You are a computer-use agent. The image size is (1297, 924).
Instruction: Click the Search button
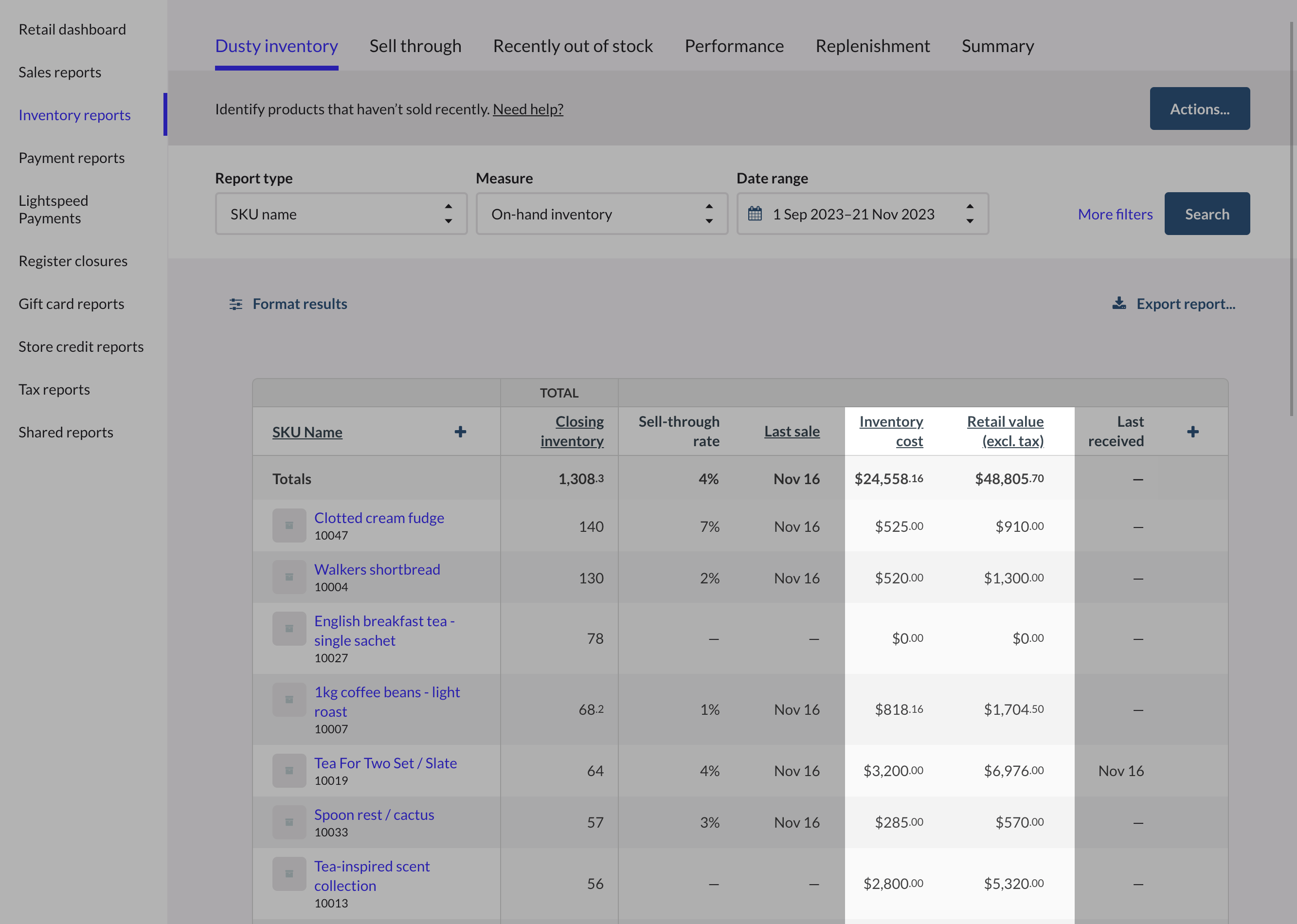[1207, 214]
